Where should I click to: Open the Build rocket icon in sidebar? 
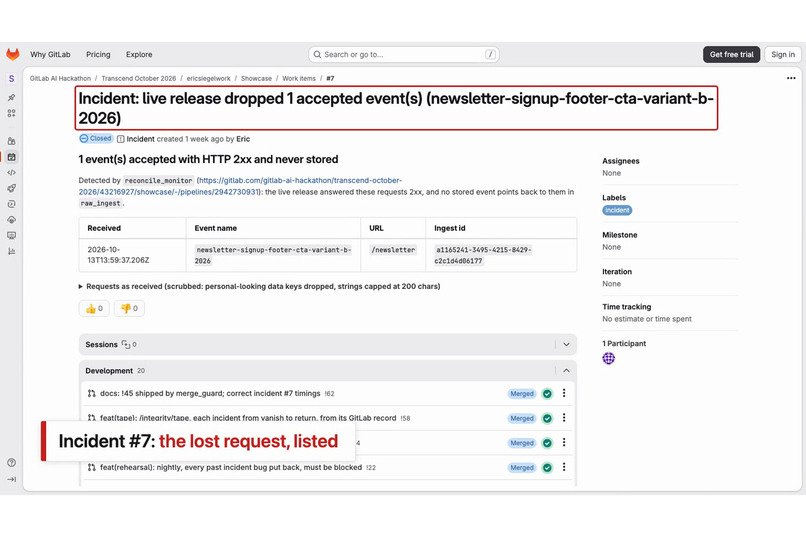pos(11,188)
